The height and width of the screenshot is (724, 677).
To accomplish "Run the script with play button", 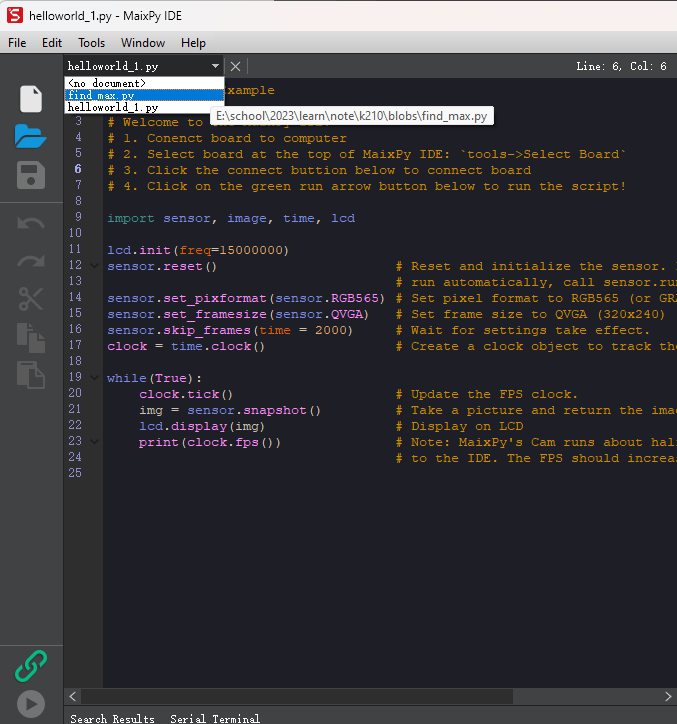I will [31, 704].
